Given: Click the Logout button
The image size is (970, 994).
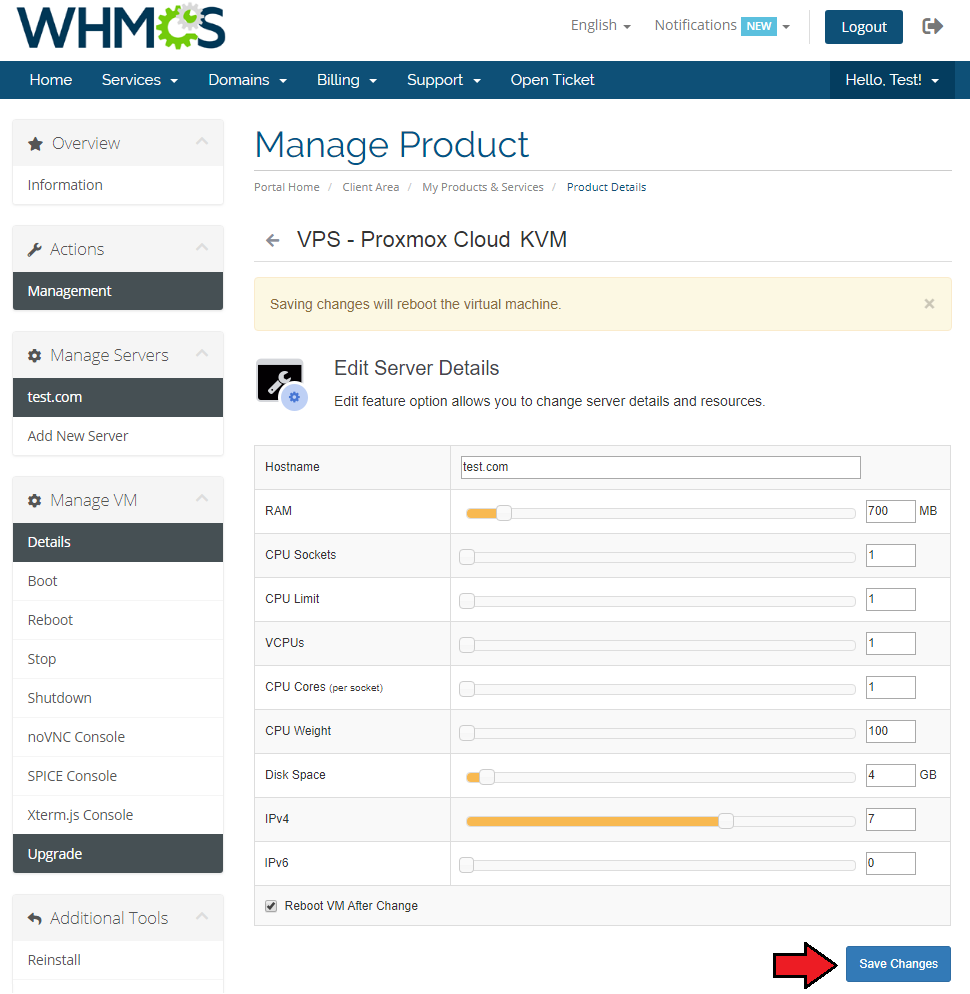Looking at the screenshot, I should tap(863, 27).
